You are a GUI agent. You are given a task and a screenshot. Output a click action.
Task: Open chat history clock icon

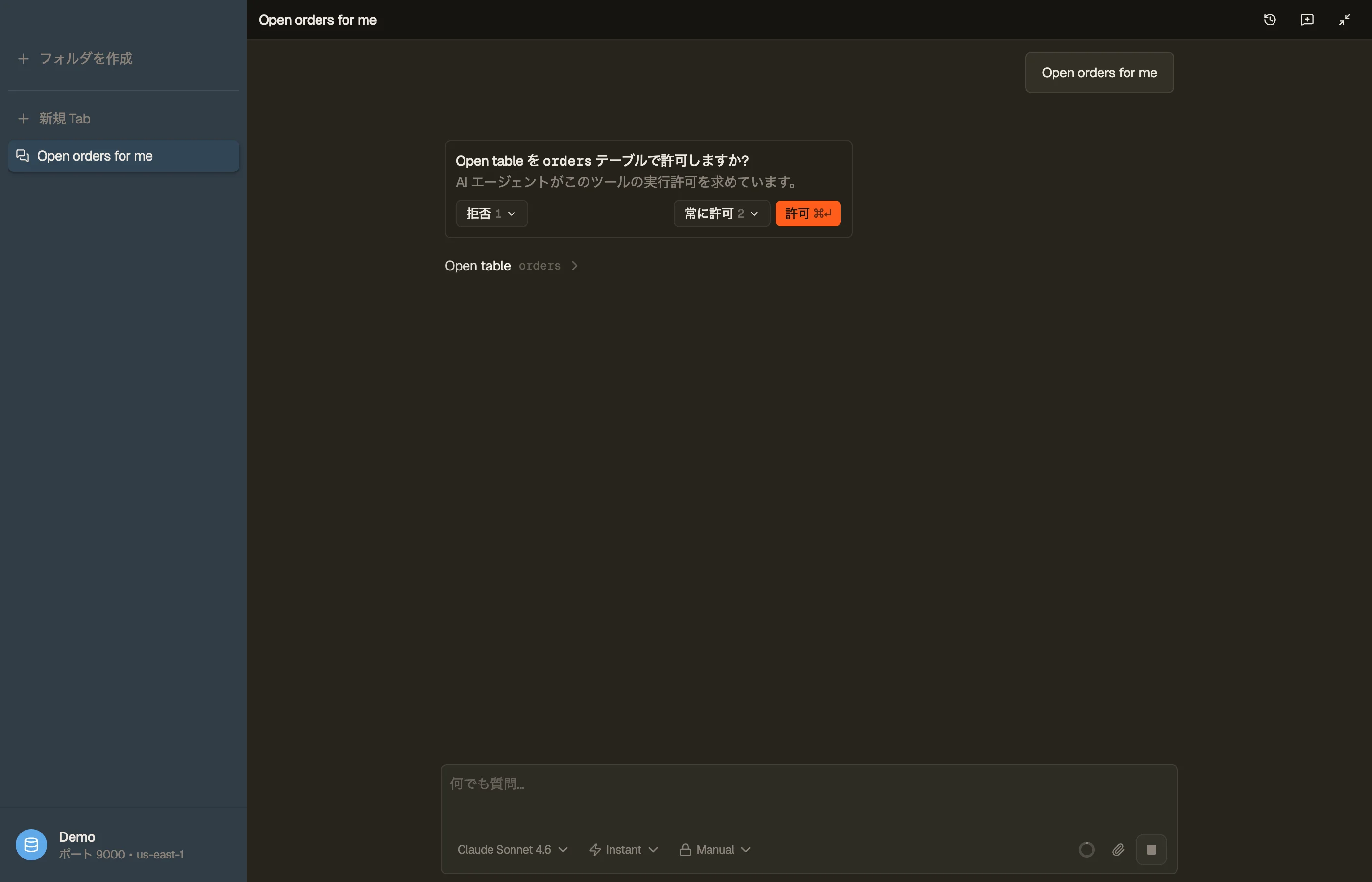tap(1270, 20)
